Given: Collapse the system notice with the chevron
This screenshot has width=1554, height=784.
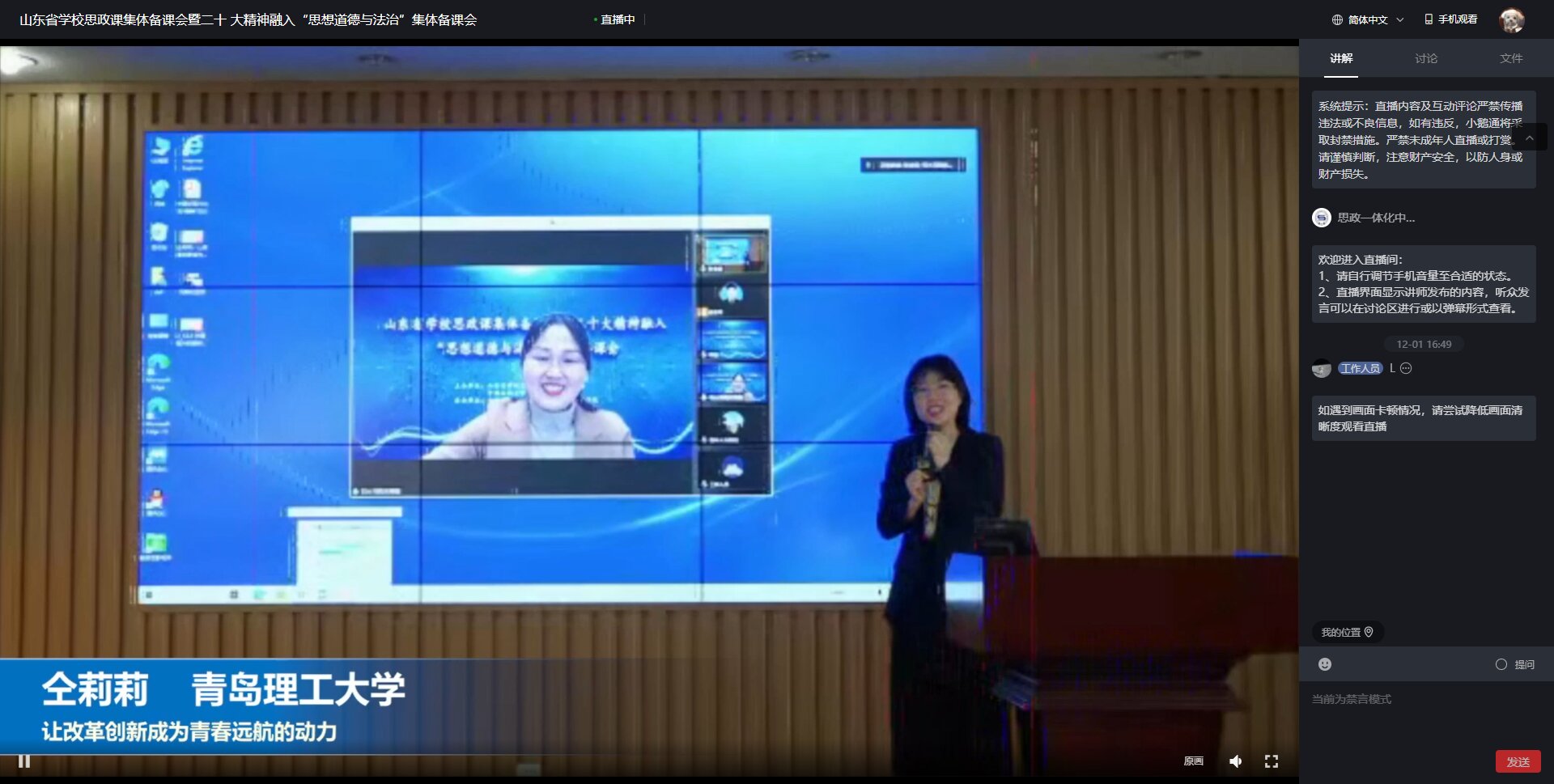Looking at the screenshot, I should 1530,138.
